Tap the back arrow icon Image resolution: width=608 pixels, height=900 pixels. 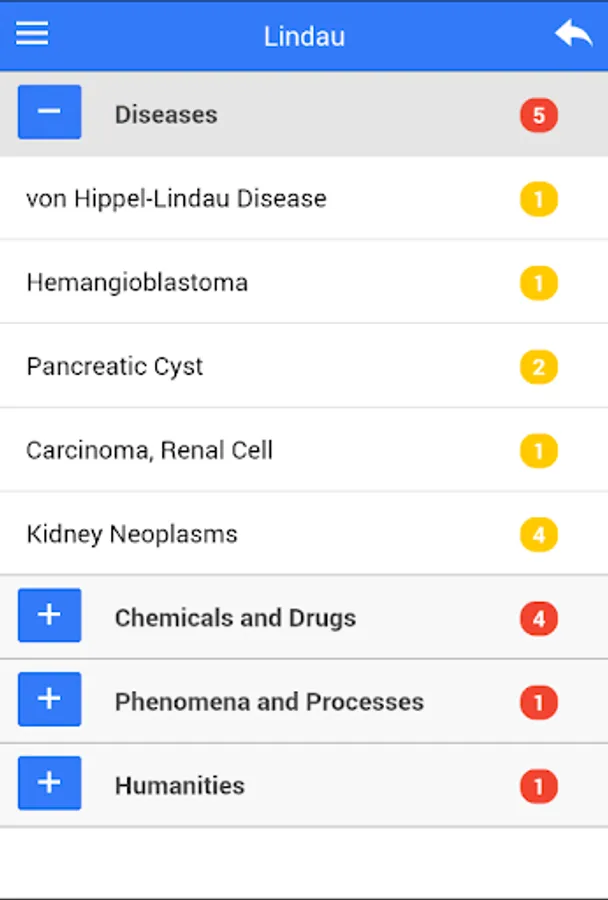pos(573,35)
